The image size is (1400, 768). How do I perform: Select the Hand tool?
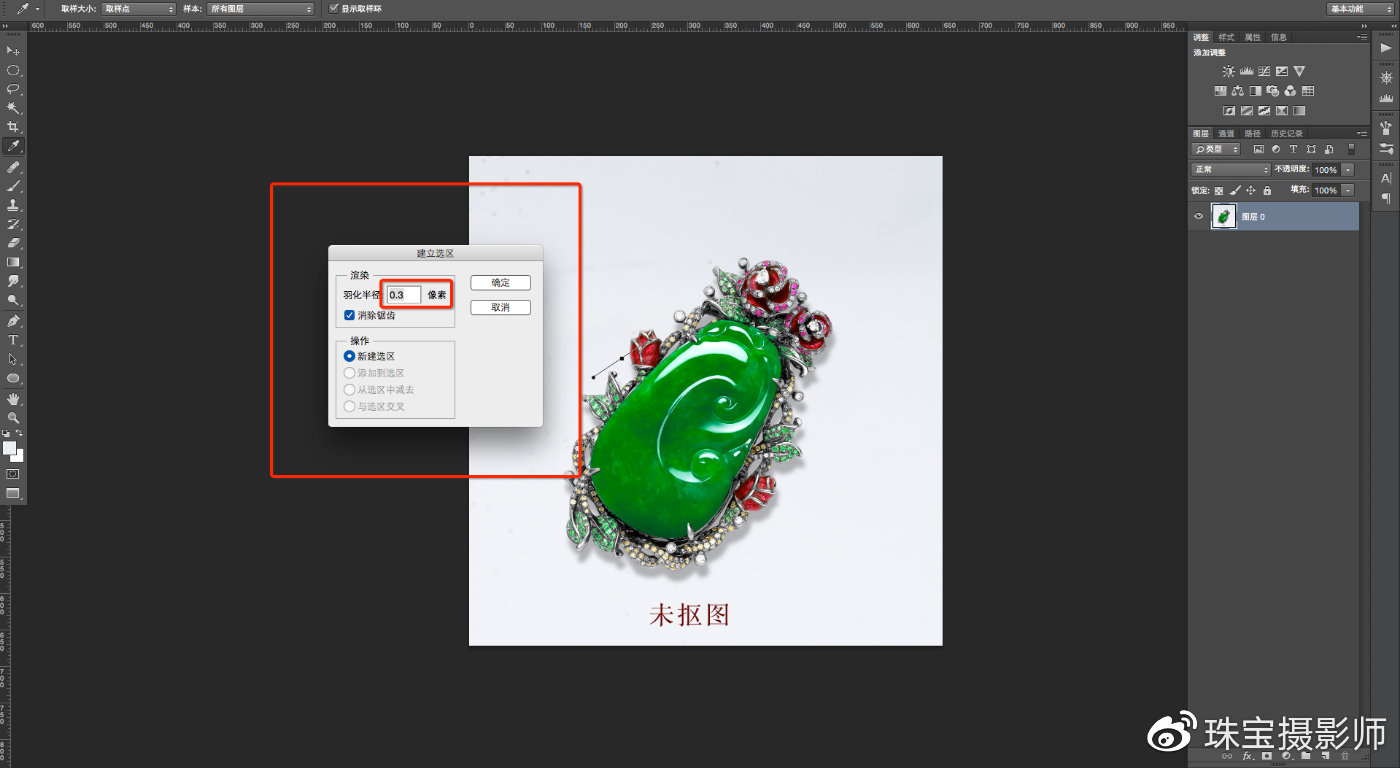tap(13, 399)
